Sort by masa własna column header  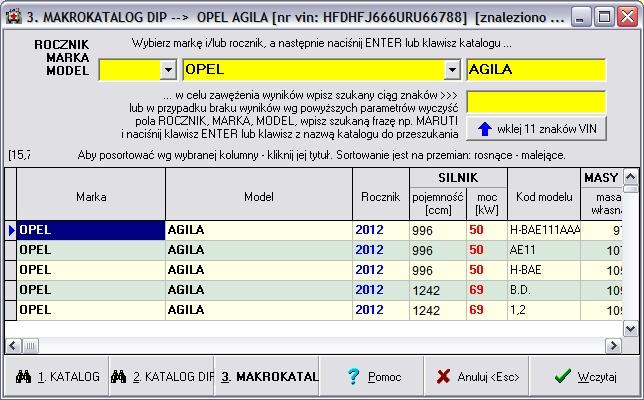click(602, 204)
